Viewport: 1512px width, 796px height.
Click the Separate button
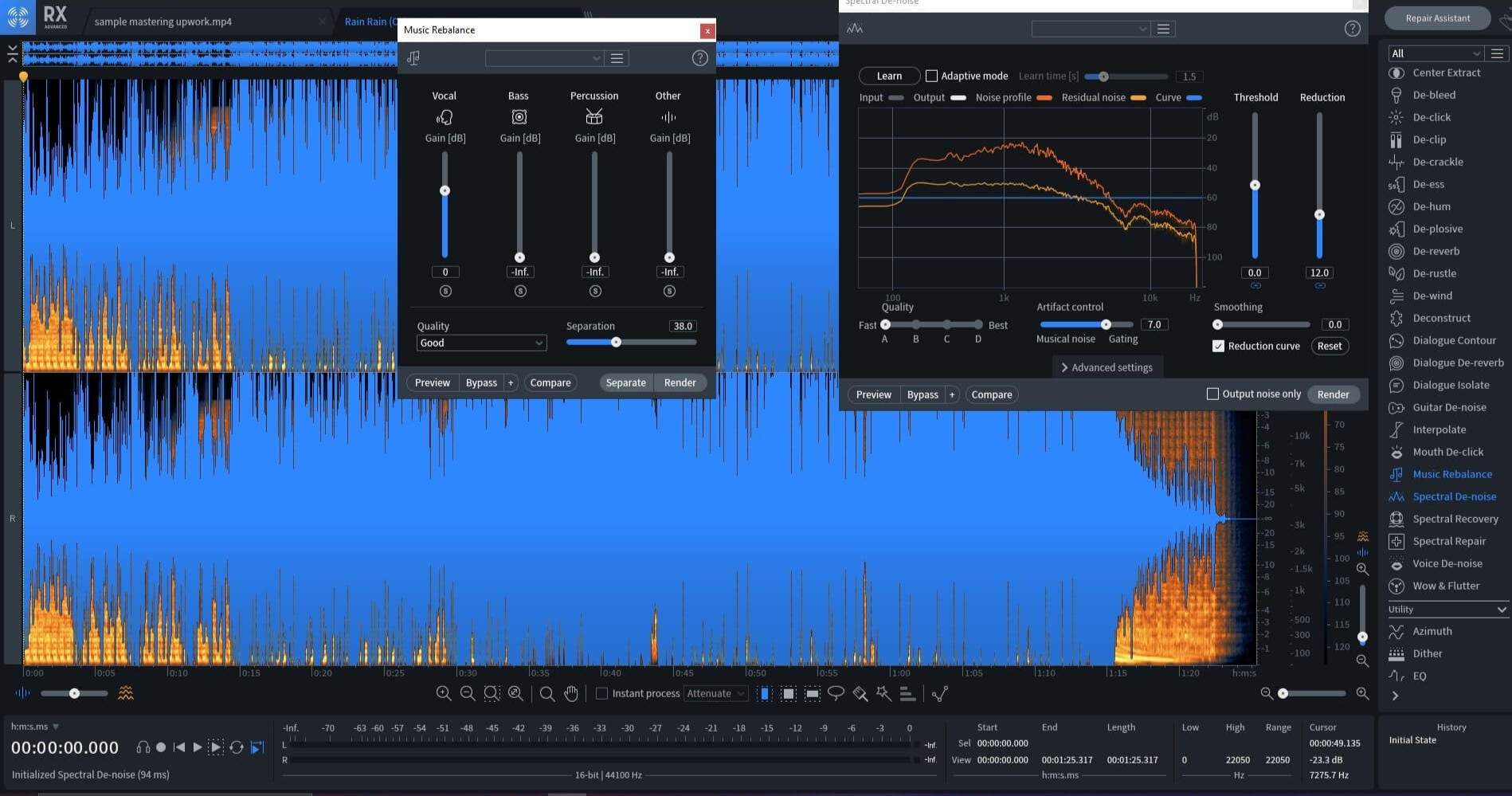(x=625, y=382)
